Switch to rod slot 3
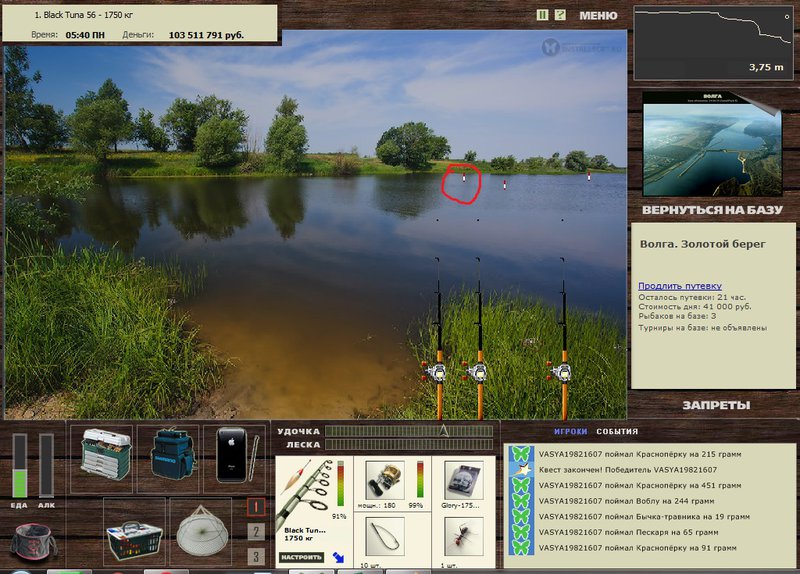The image size is (800, 574). point(256,556)
